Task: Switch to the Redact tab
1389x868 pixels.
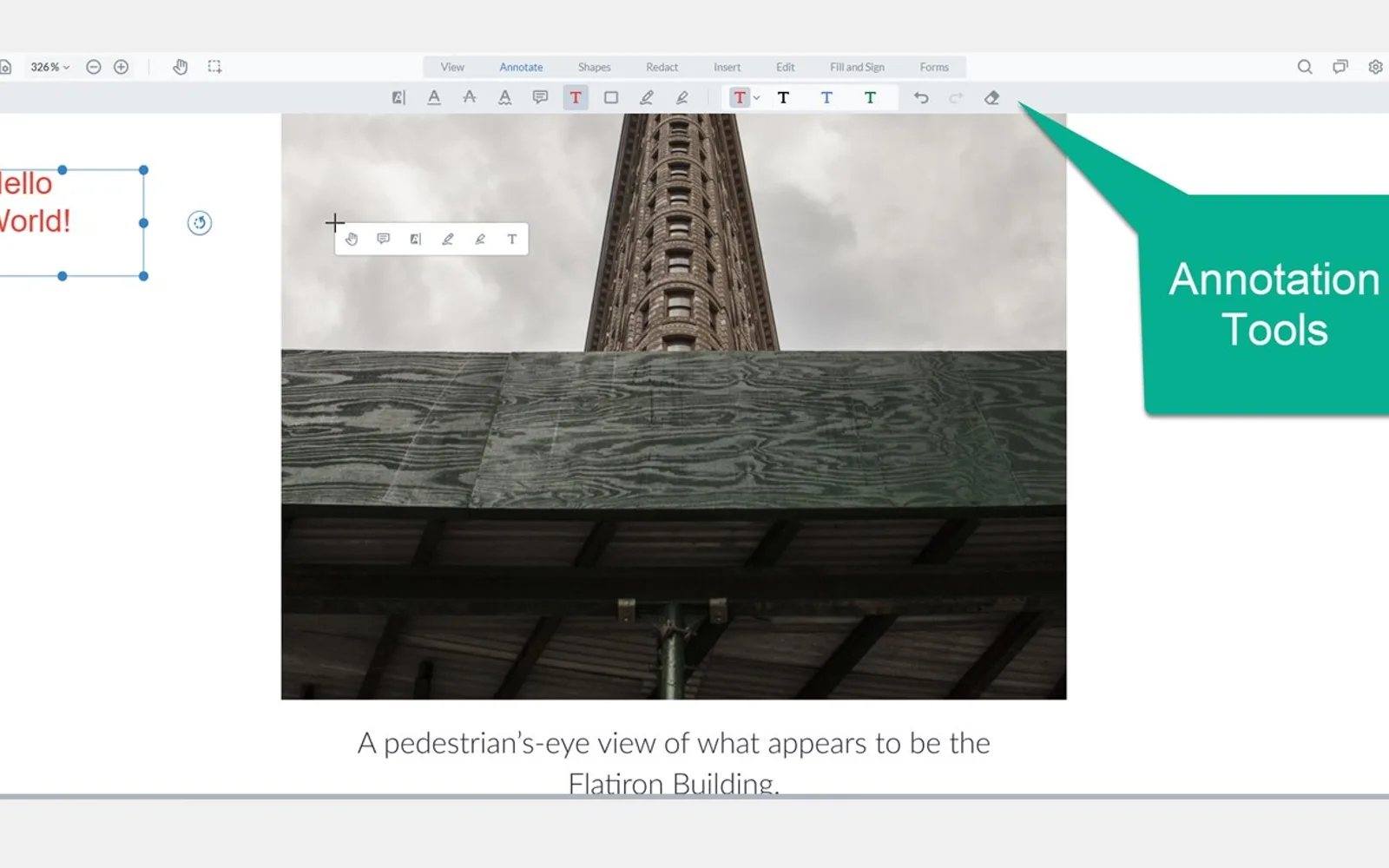Action: click(x=662, y=67)
